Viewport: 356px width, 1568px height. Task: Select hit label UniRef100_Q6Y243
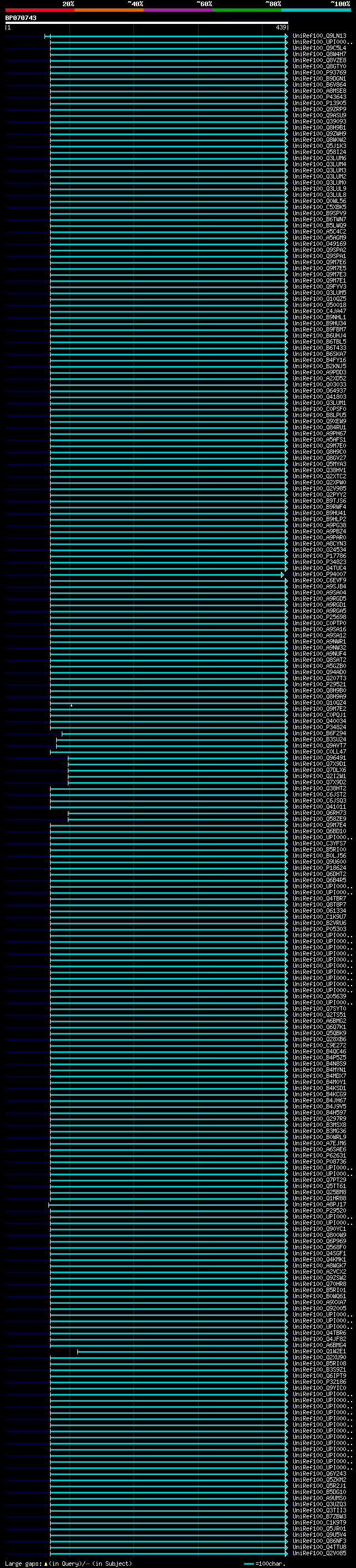319,1473
